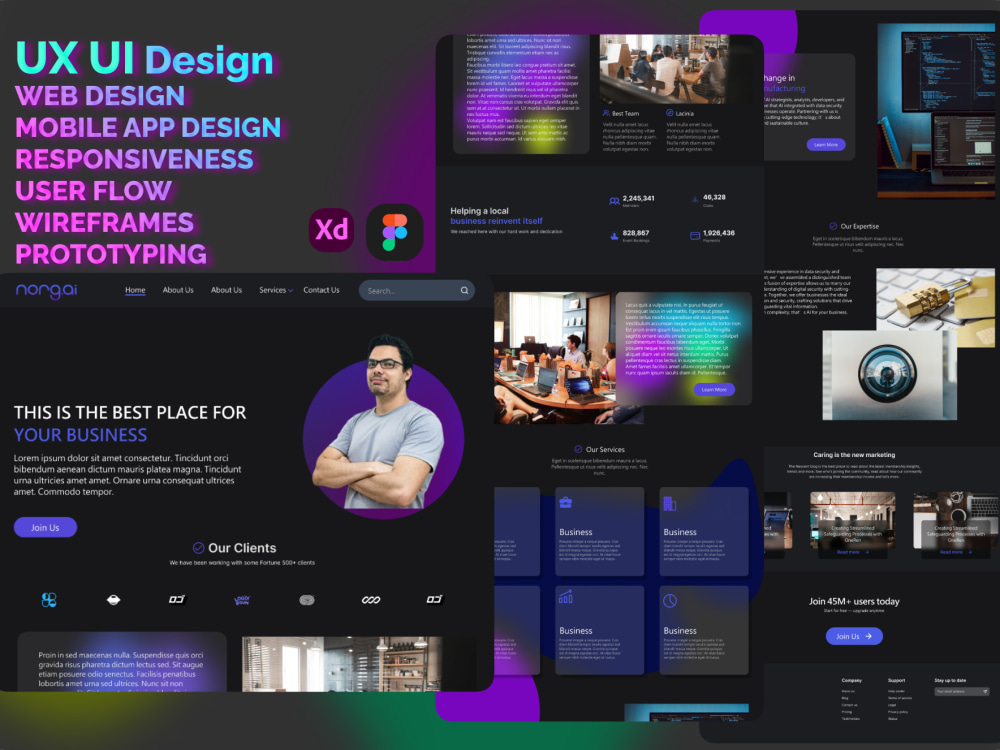Click the icon beside the 46,328 stat
1000x750 pixels.
pyautogui.click(x=695, y=199)
